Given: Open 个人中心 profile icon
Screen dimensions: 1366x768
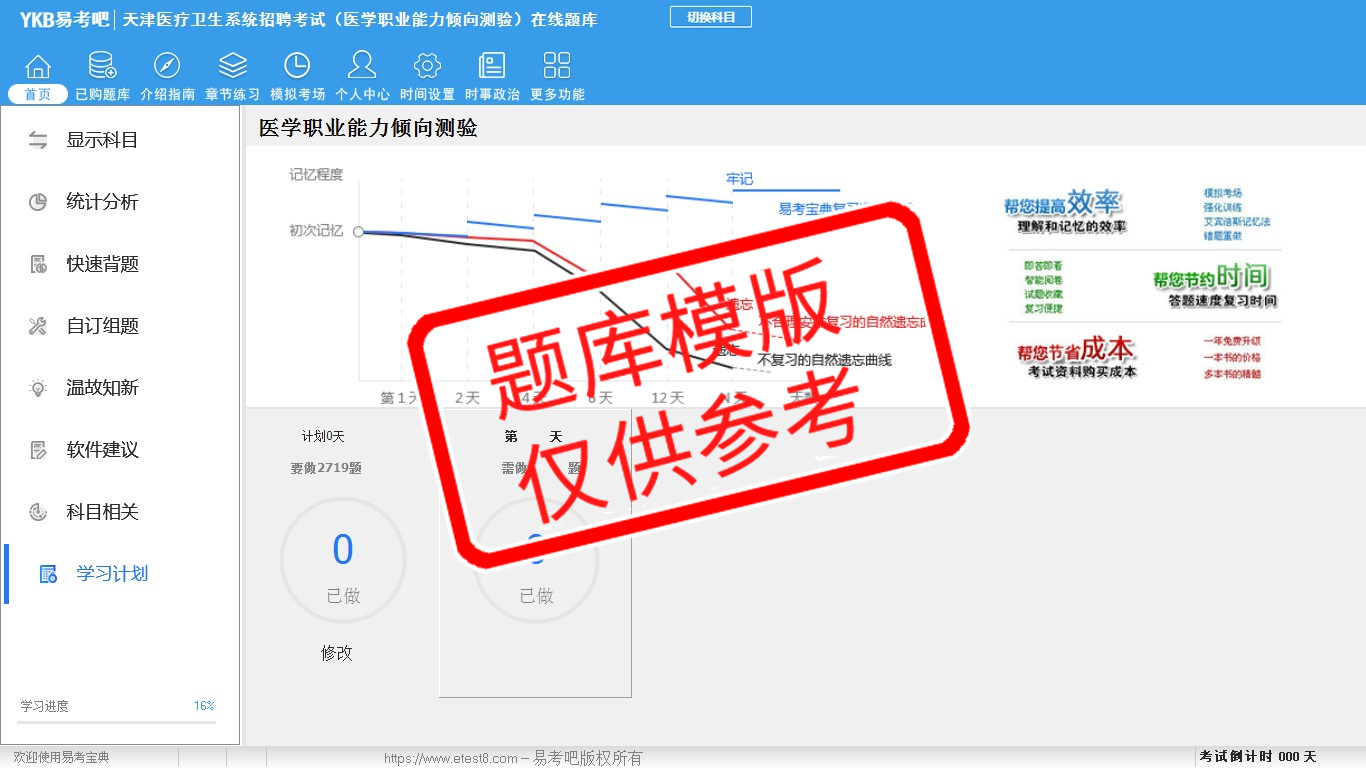Looking at the screenshot, I should click(x=362, y=67).
